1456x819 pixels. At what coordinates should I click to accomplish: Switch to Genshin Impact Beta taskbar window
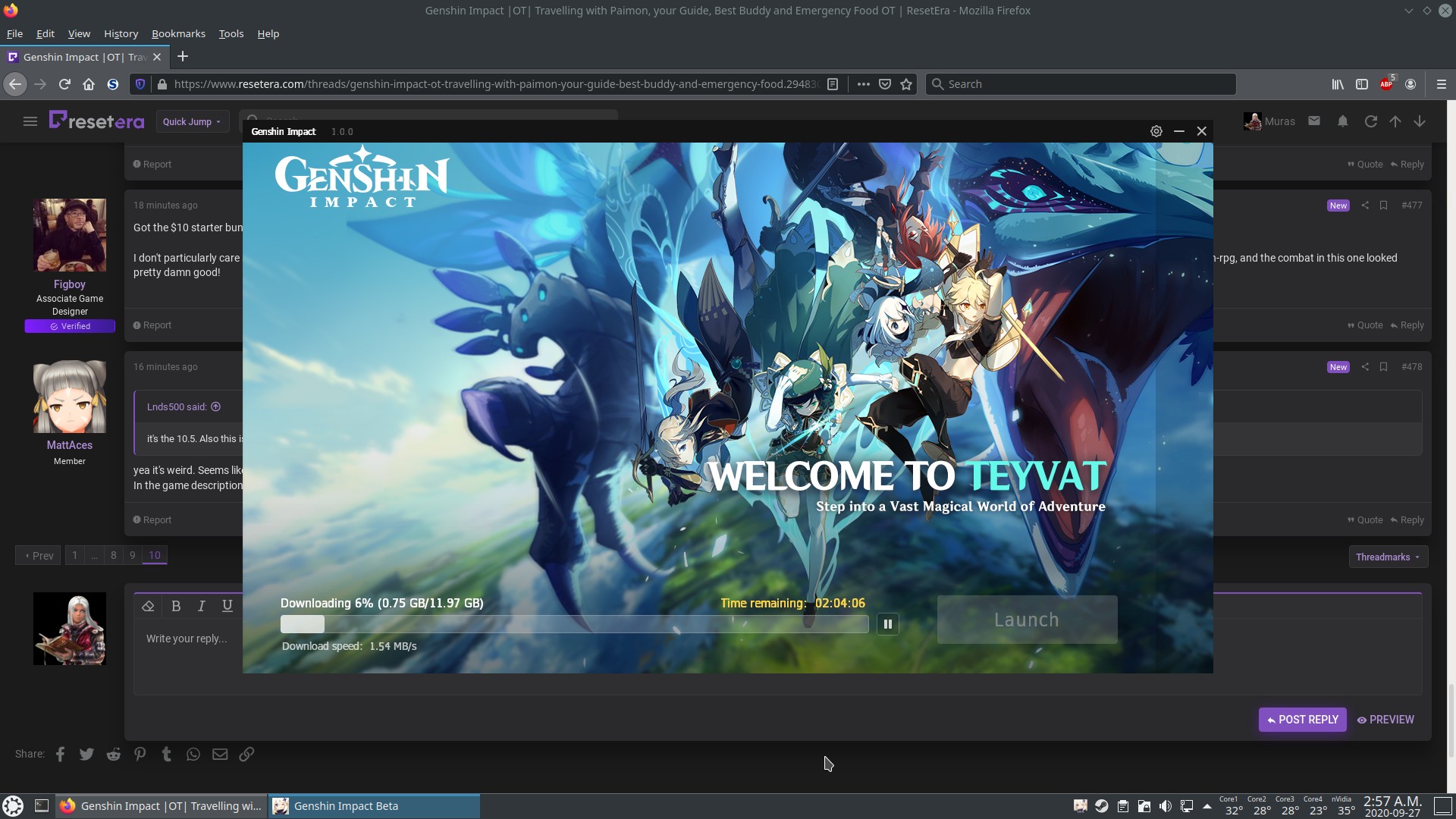(374, 806)
